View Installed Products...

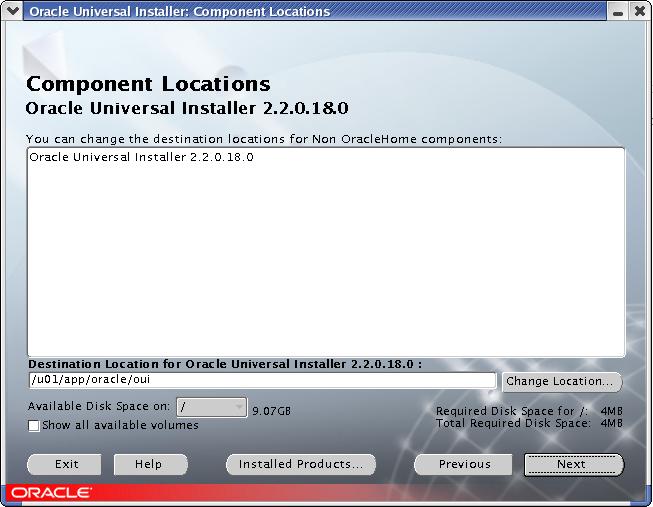pyautogui.click(x=301, y=464)
